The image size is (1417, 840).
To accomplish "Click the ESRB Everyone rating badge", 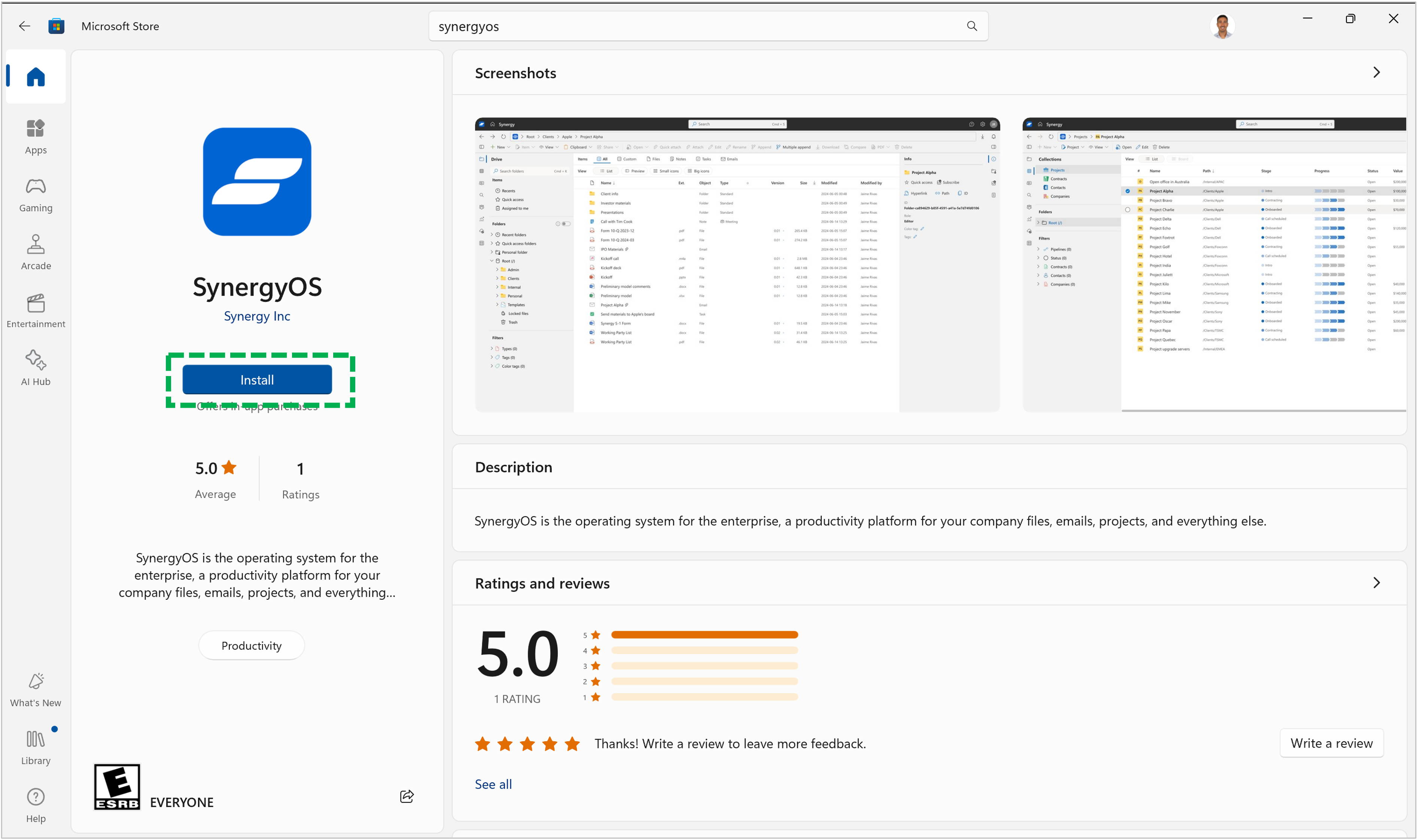I will [x=117, y=787].
